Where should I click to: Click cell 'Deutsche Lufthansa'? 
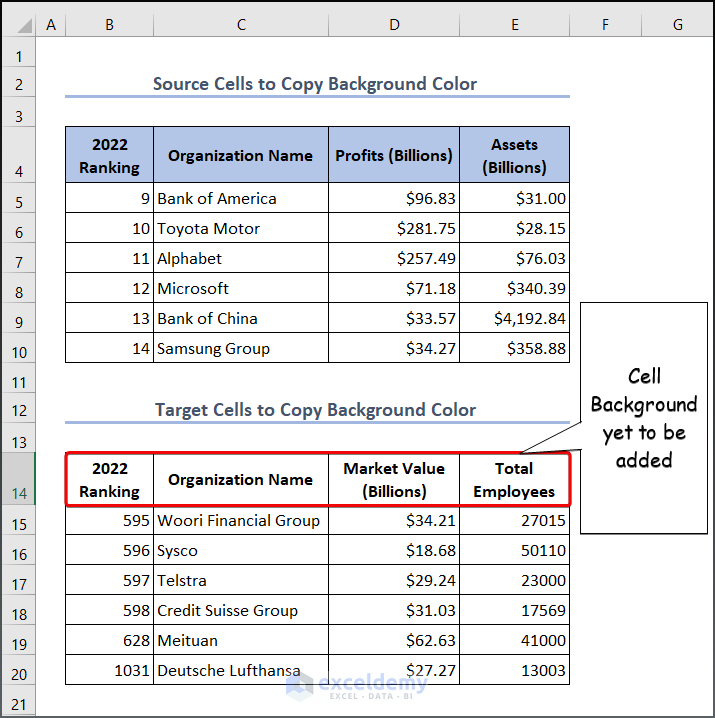241,670
